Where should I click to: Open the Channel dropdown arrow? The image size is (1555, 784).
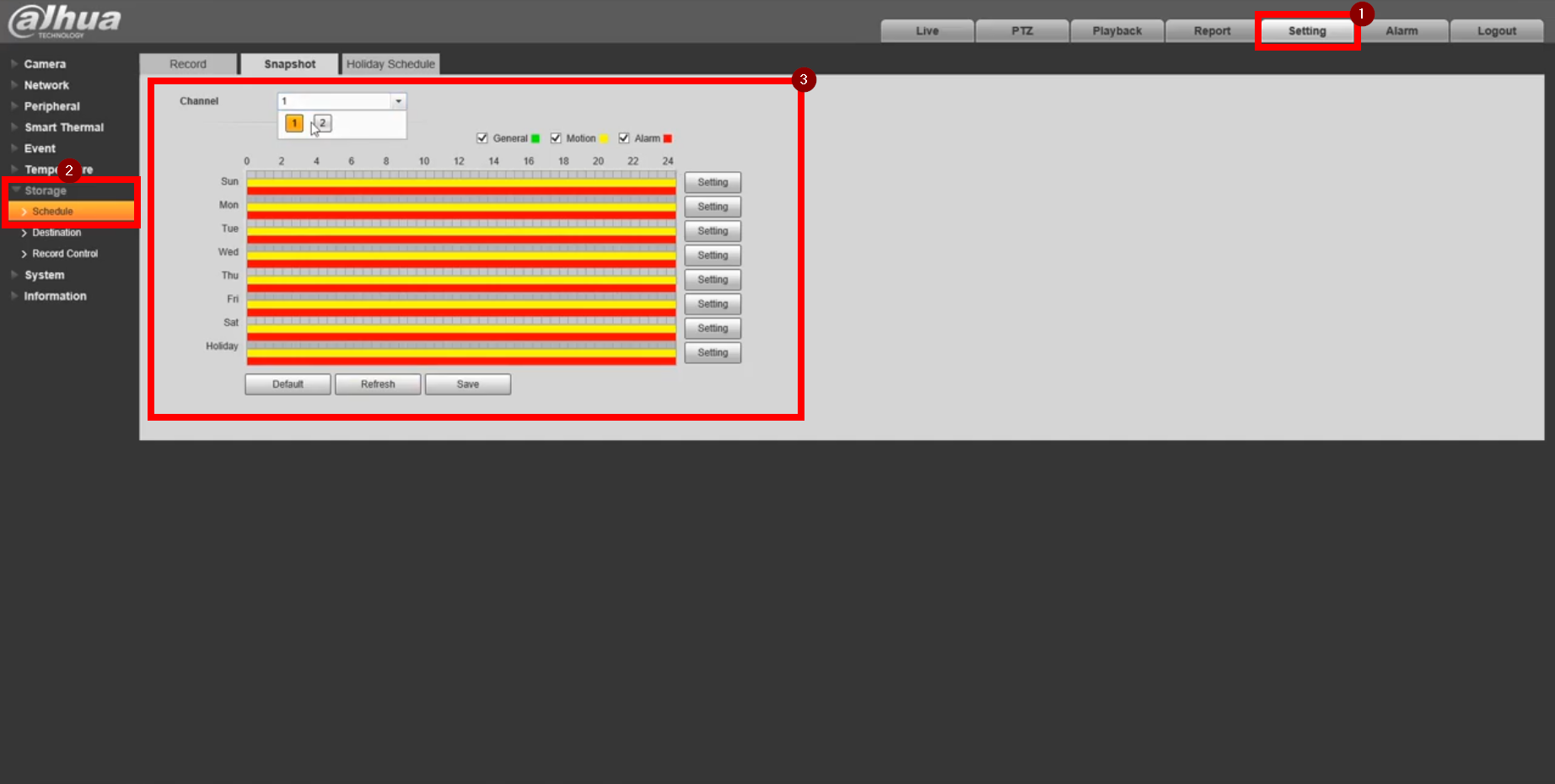398,101
